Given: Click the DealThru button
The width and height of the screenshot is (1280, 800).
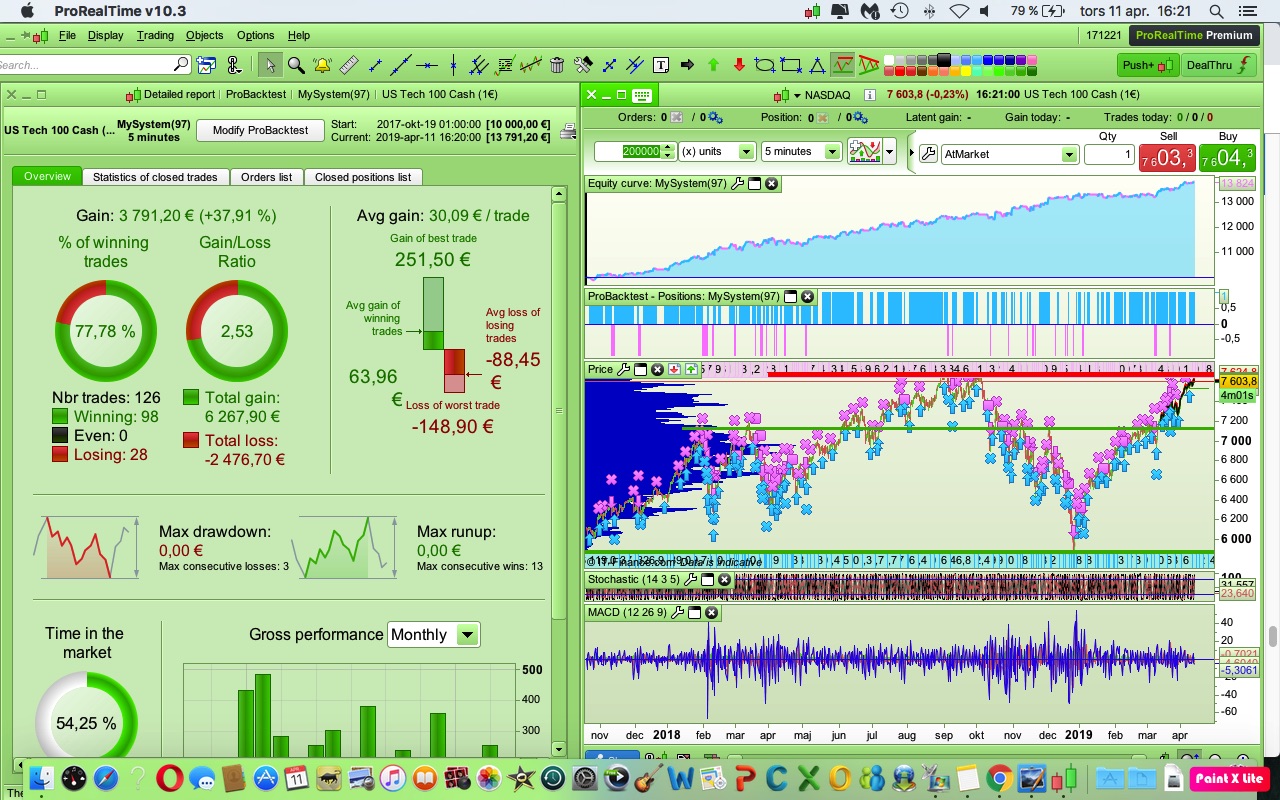Looking at the screenshot, I should click(x=1218, y=65).
